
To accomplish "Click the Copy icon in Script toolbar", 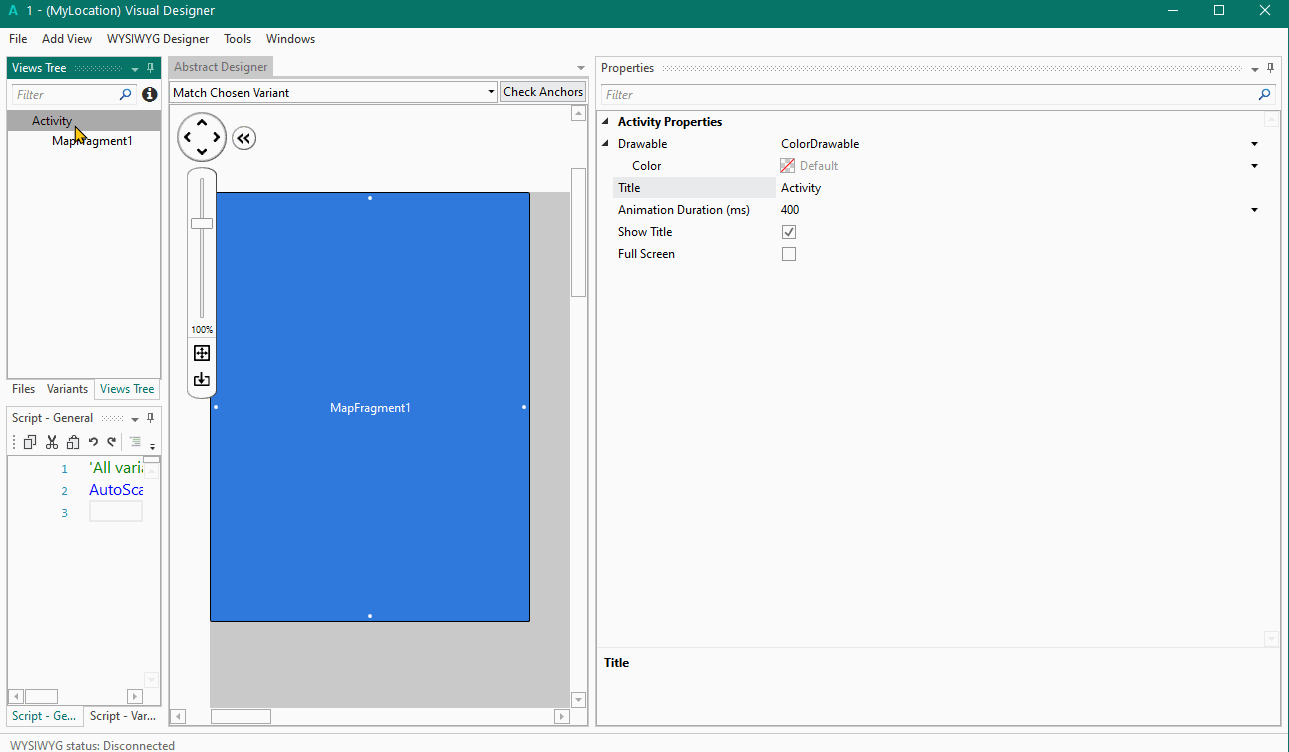I will tap(29, 442).
